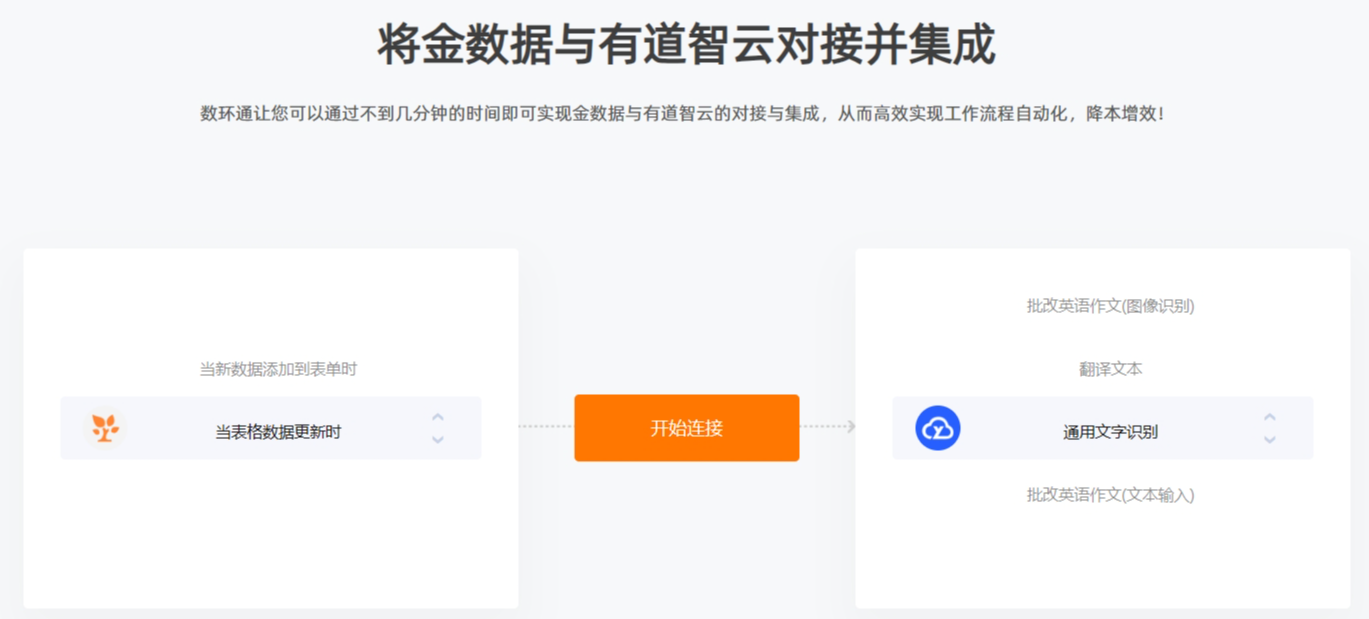Viewport: 1369px width, 619px height.
Task: Click the dotted connector line right of 开始连接
Action: (x=823, y=427)
